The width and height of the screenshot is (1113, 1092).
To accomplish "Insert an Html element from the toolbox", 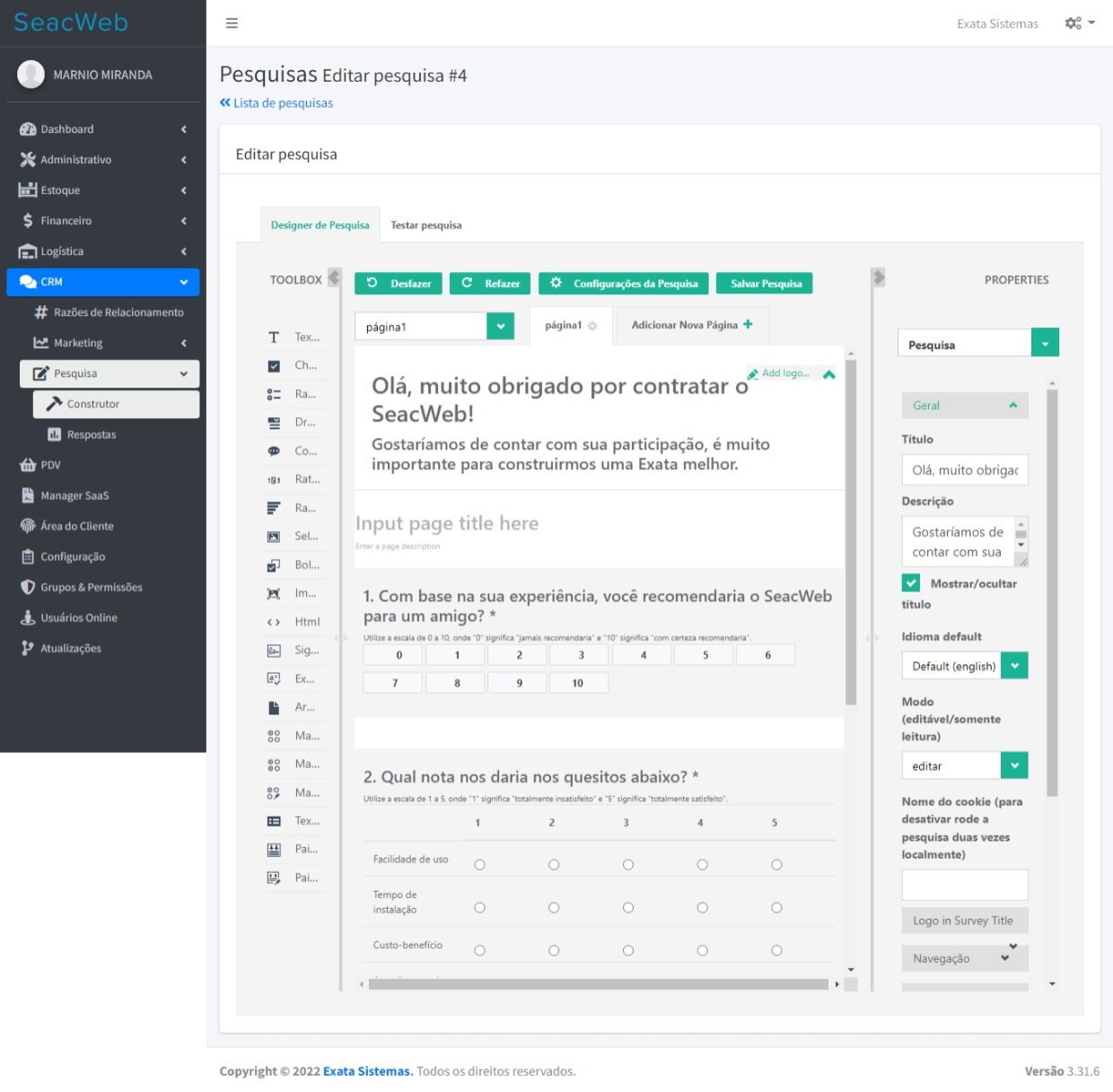I will coord(294,622).
